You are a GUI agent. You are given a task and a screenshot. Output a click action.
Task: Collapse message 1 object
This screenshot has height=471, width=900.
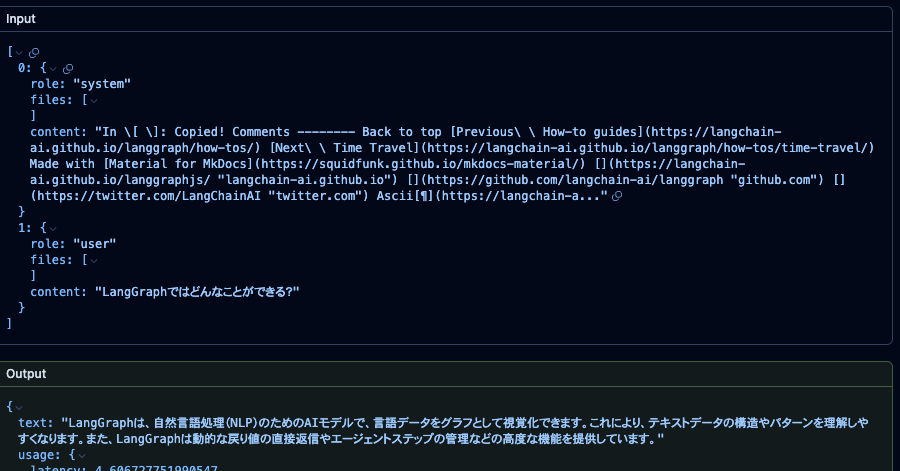53,229
